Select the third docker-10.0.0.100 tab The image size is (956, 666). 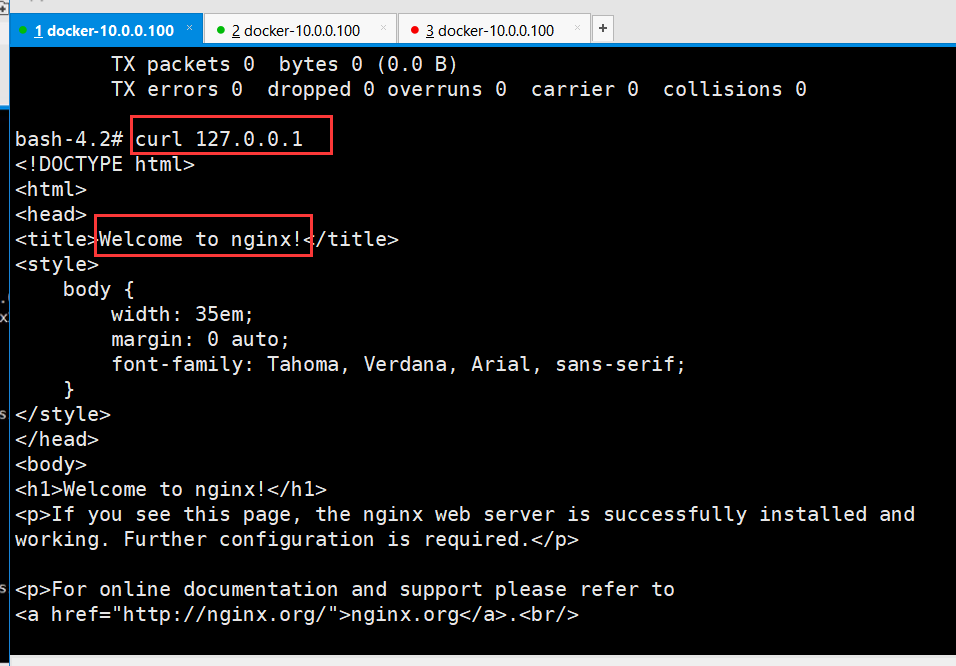pos(491,30)
